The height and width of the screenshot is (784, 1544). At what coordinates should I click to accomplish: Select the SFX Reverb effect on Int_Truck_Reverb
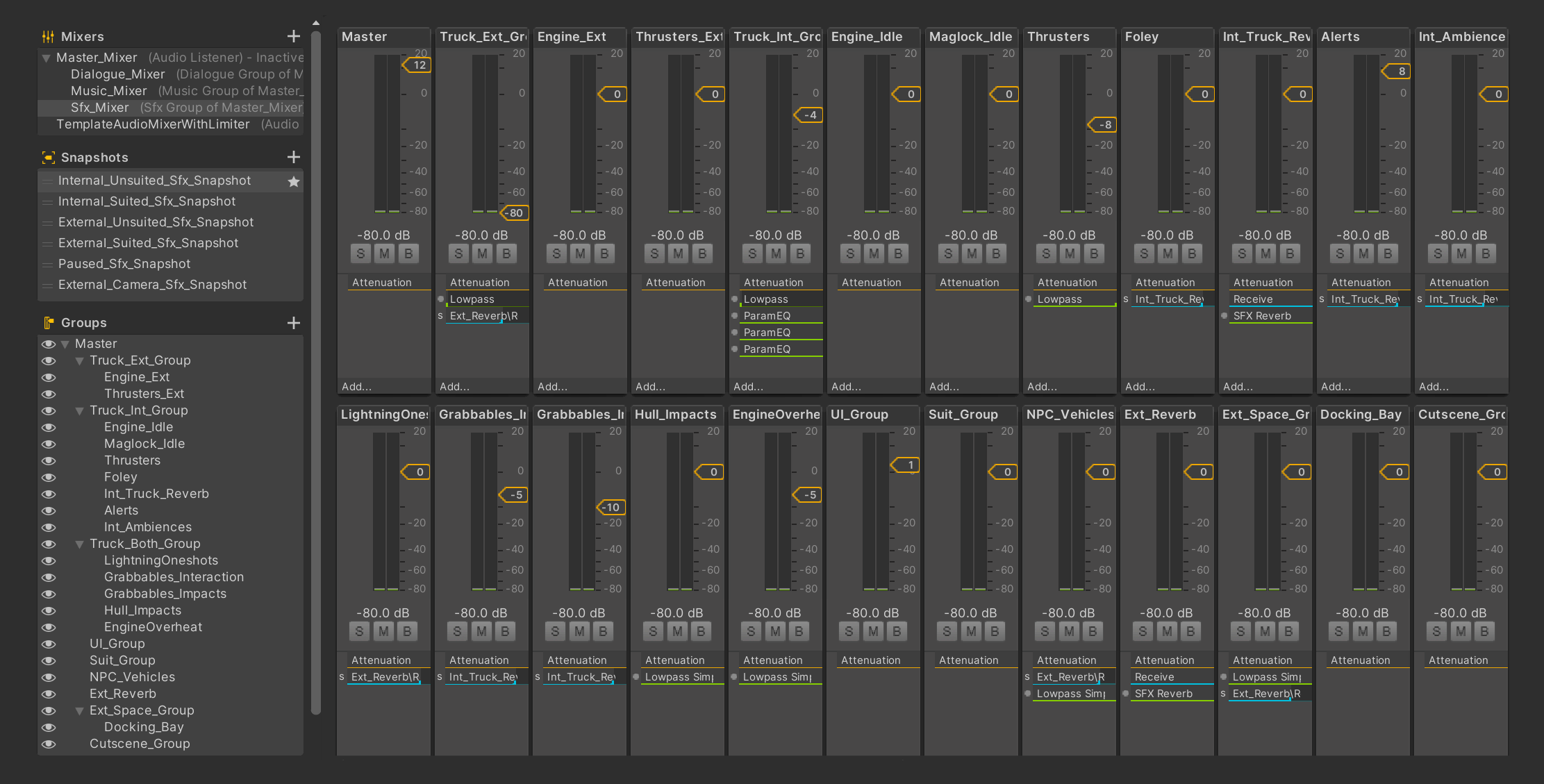(1262, 316)
